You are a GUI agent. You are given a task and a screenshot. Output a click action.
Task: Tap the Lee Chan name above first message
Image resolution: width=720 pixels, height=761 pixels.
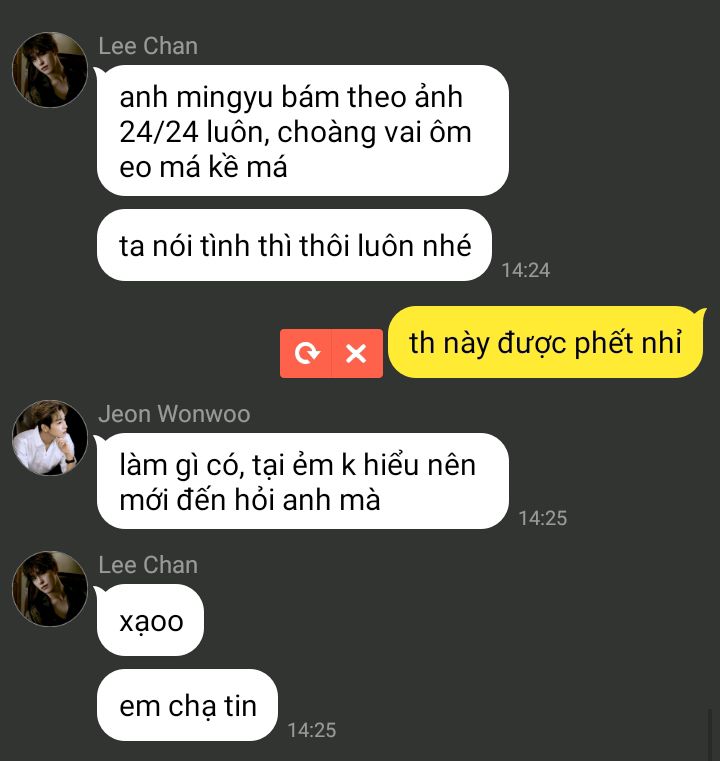point(148,46)
